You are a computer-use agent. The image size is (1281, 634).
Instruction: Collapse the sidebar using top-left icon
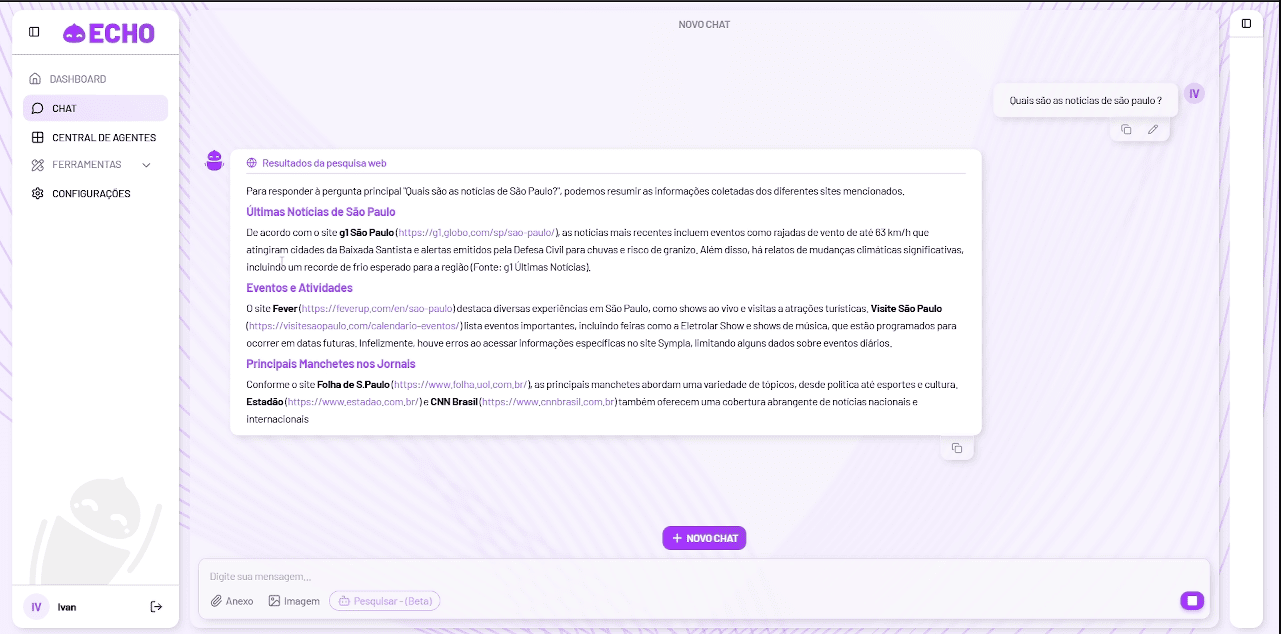[33, 31]
